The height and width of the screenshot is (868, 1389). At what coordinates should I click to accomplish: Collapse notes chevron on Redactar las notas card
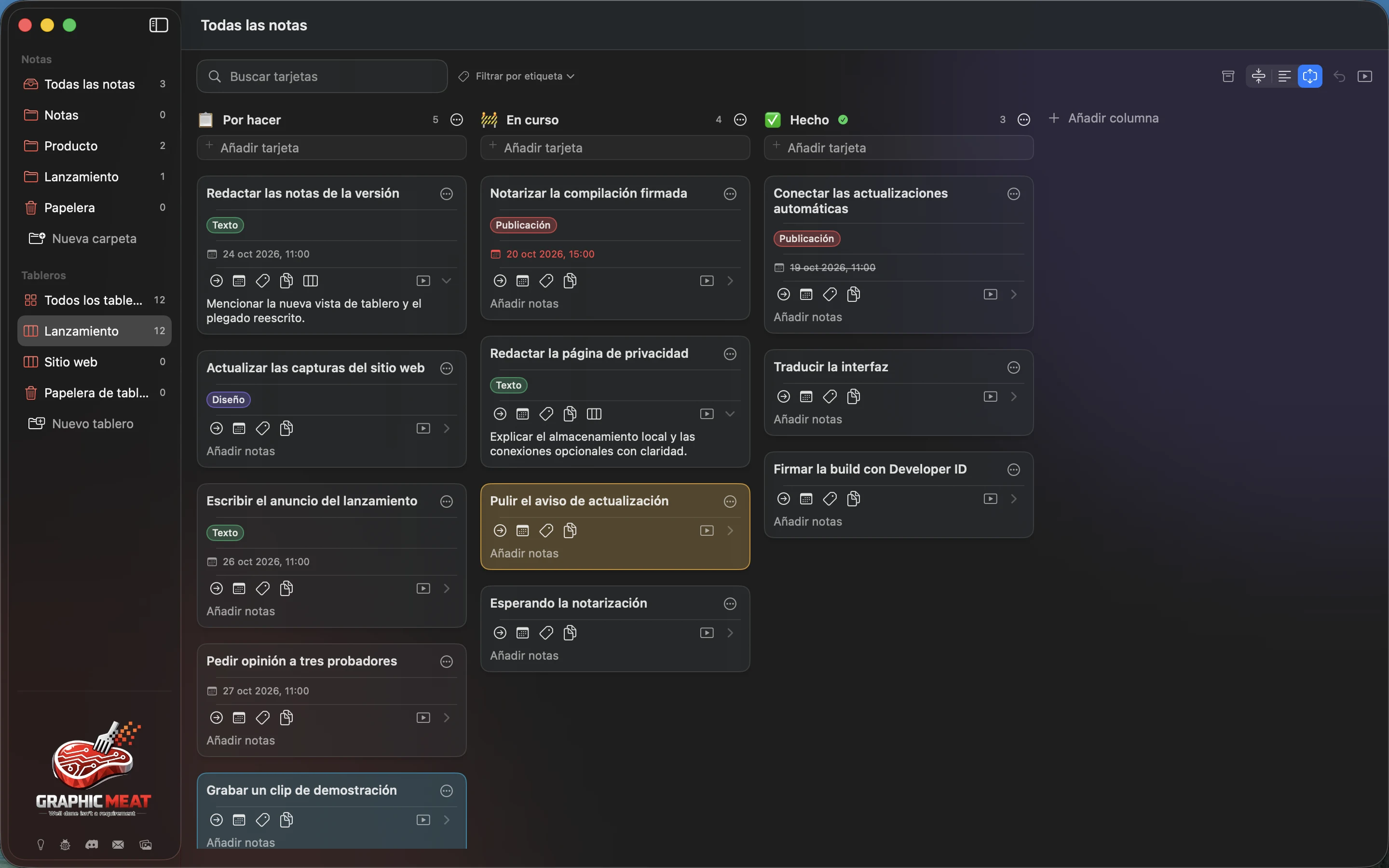pos(447,281)
